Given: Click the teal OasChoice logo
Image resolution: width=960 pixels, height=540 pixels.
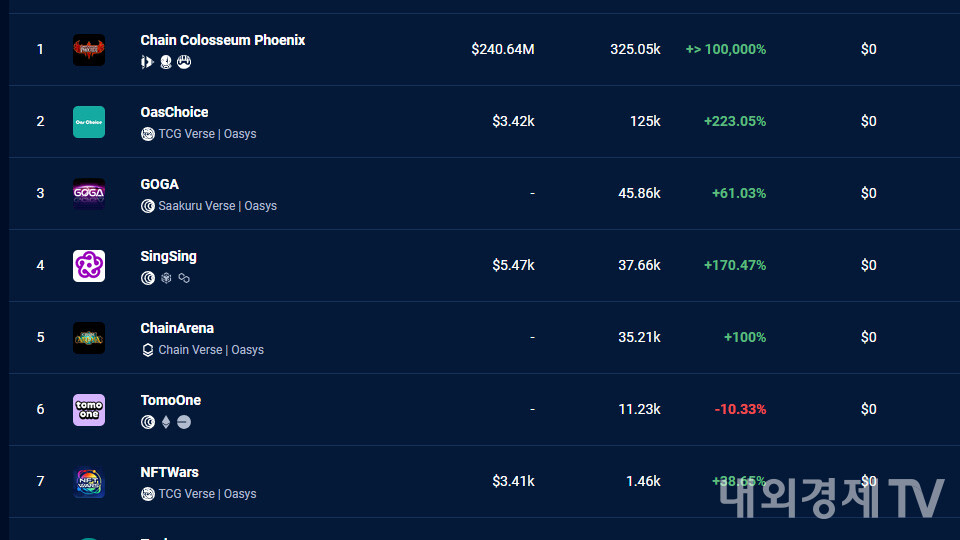Looking at the screenshot, I should tap(89, 122).
